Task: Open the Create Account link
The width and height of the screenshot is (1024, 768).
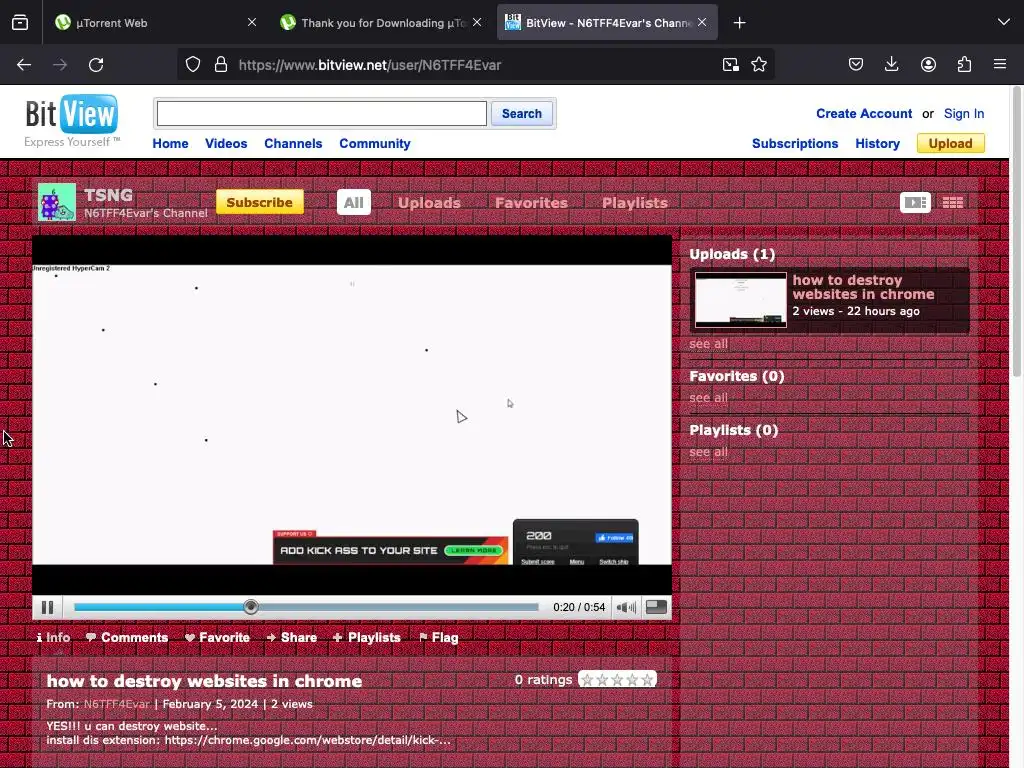Action: coord(864,114)
